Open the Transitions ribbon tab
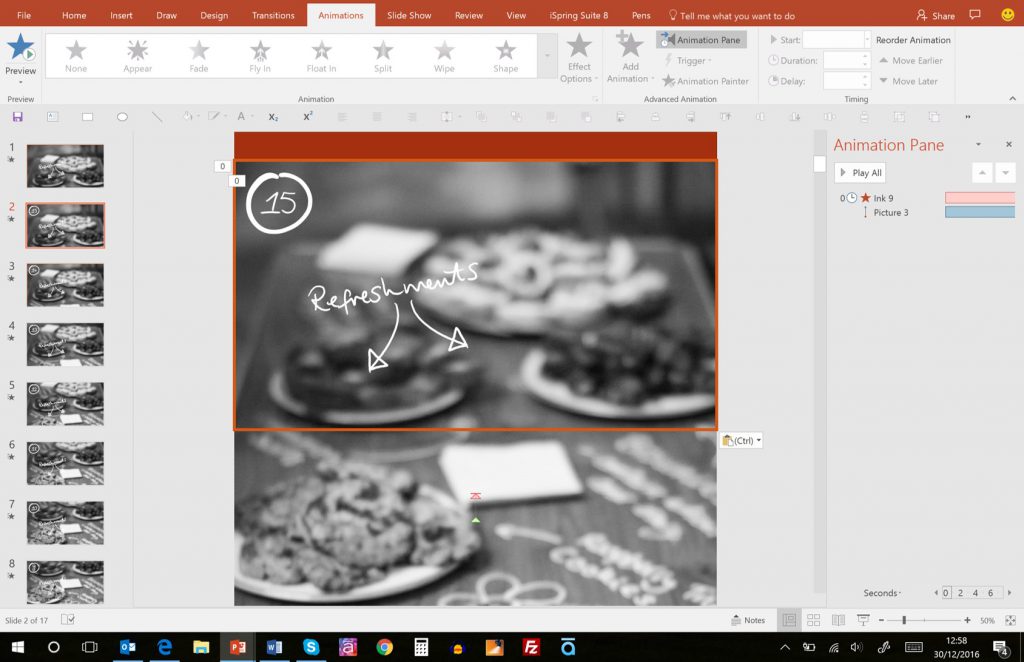The height and width of the screenshot is (662, 1024). (x=273, y=16)
